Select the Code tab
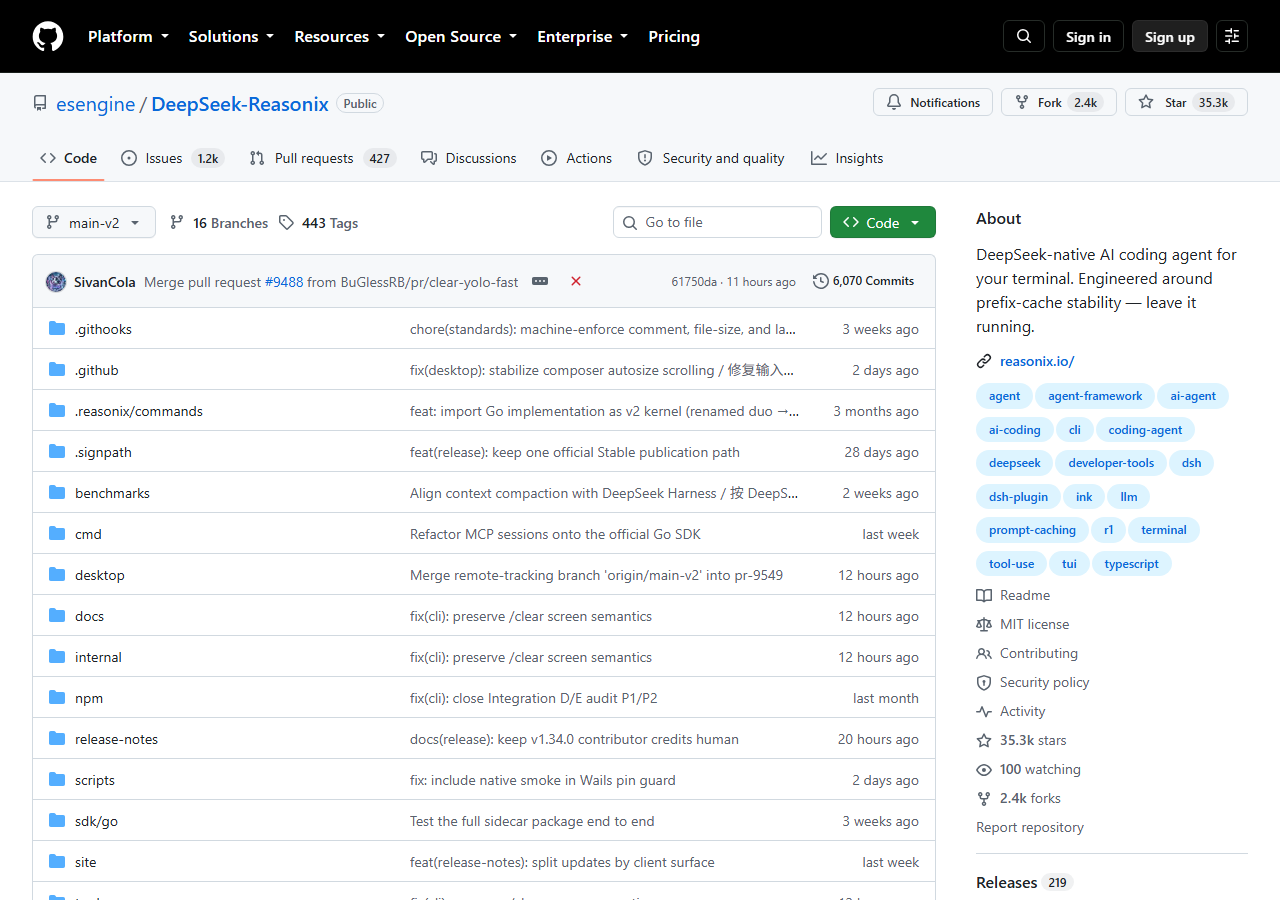Viewport: 1280px width, 900px height. (x=68, y=158)
